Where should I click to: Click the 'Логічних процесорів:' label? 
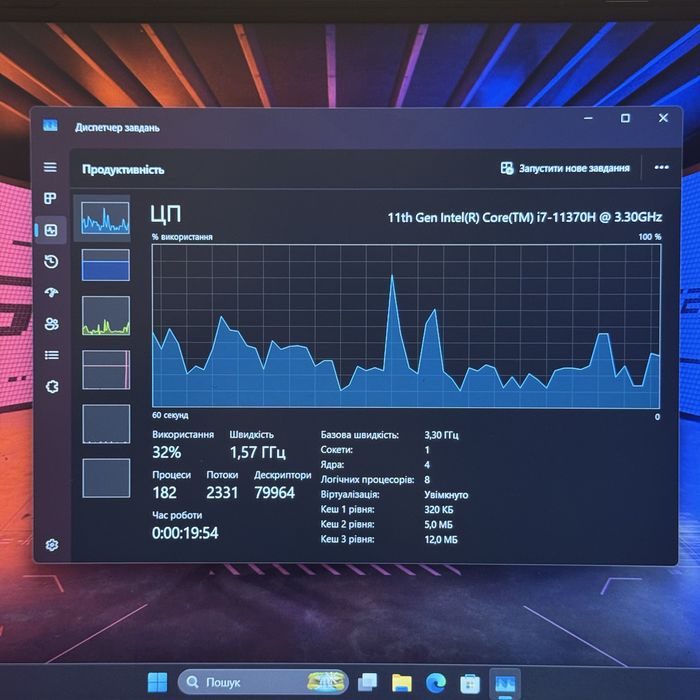click(367, 479)
